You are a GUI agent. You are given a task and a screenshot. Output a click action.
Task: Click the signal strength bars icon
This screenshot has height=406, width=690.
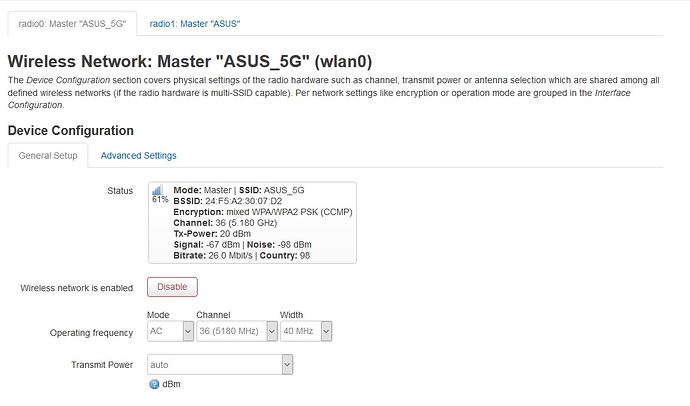(157, 190)
